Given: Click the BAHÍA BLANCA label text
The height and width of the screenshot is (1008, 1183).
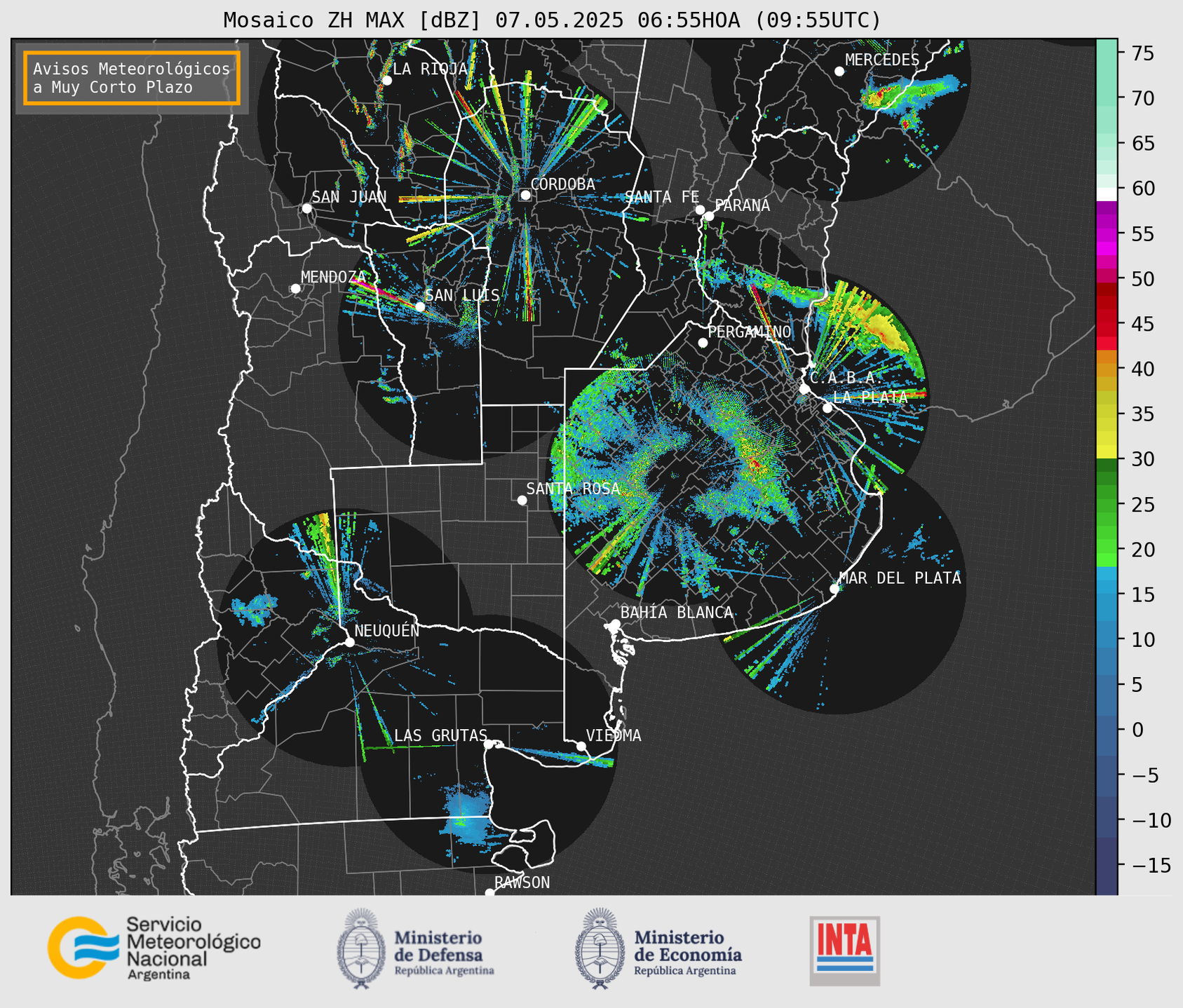Looking at the screenshot, I should pyautogui.click(x=677, y=613).
